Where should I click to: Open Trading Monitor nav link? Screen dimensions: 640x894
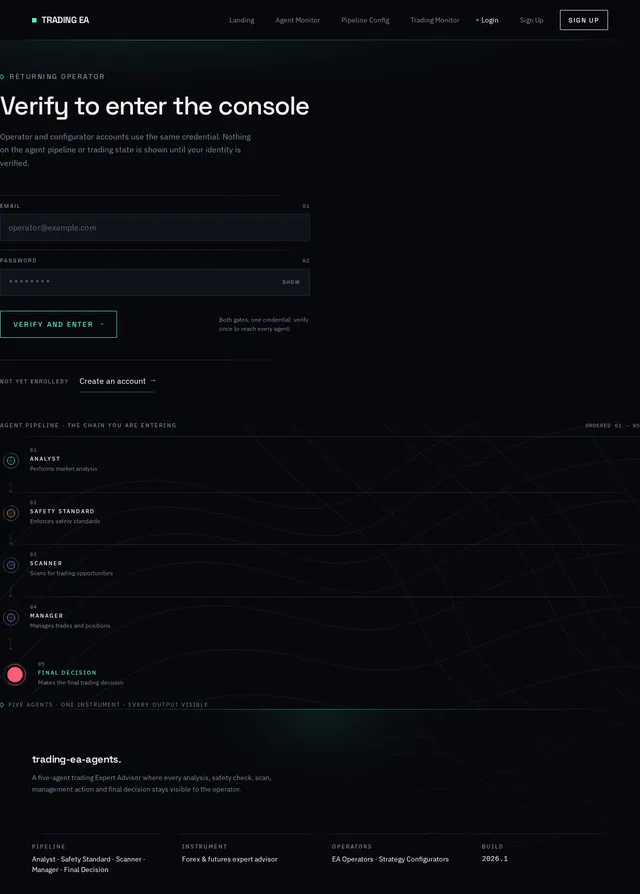(435, 20)
